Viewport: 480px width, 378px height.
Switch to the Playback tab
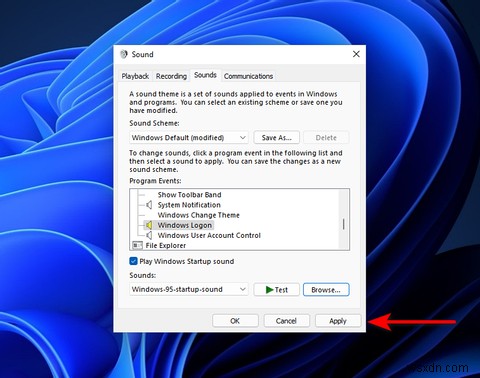135,76
